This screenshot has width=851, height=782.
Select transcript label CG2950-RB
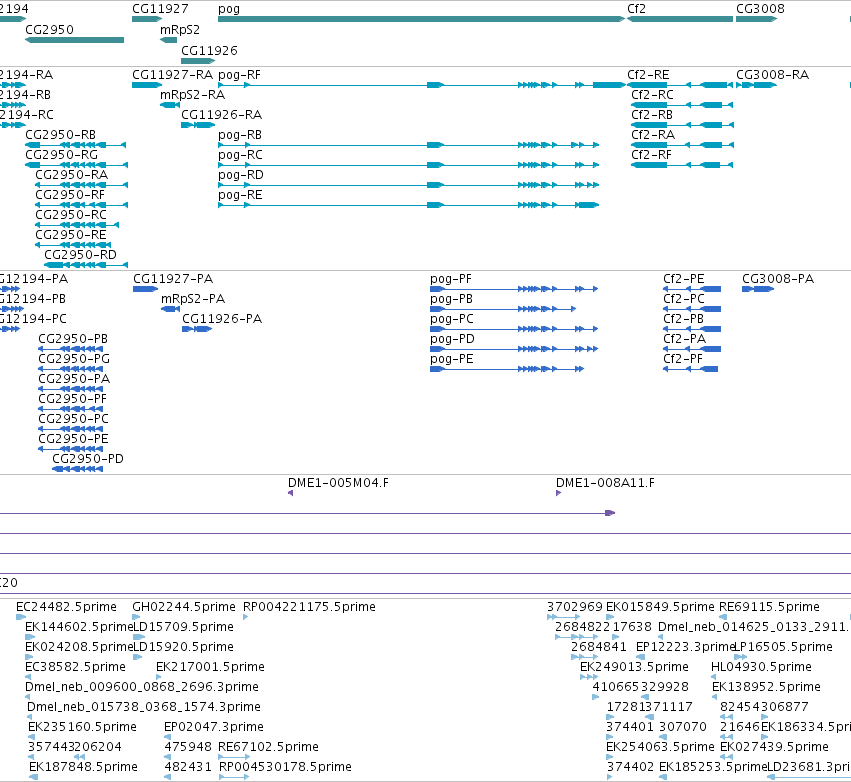pos(60,135)
